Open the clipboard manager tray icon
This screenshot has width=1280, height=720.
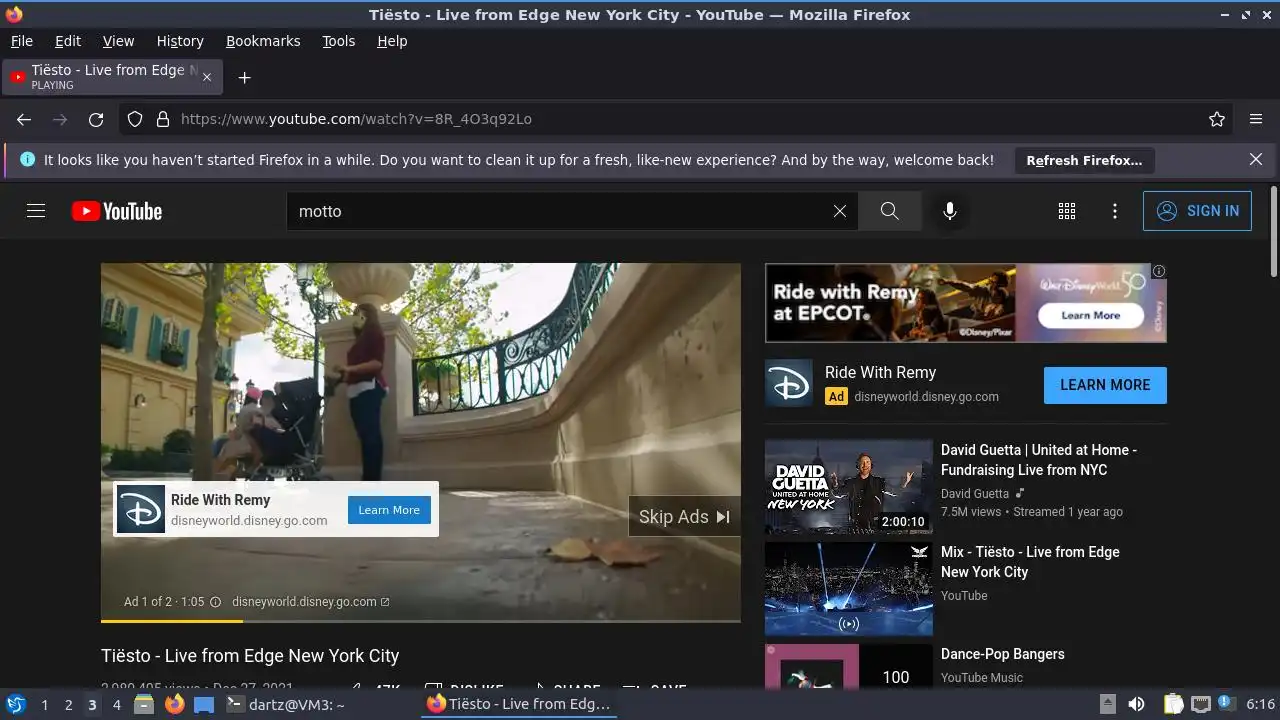[x=1174, y=704]
